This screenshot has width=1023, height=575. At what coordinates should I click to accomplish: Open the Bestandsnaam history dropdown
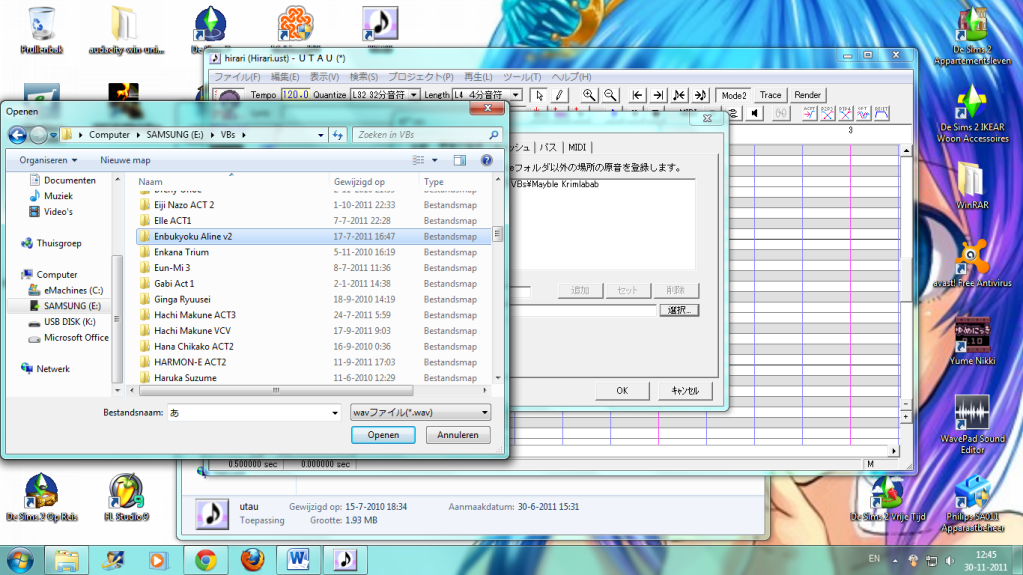[335, 412]
